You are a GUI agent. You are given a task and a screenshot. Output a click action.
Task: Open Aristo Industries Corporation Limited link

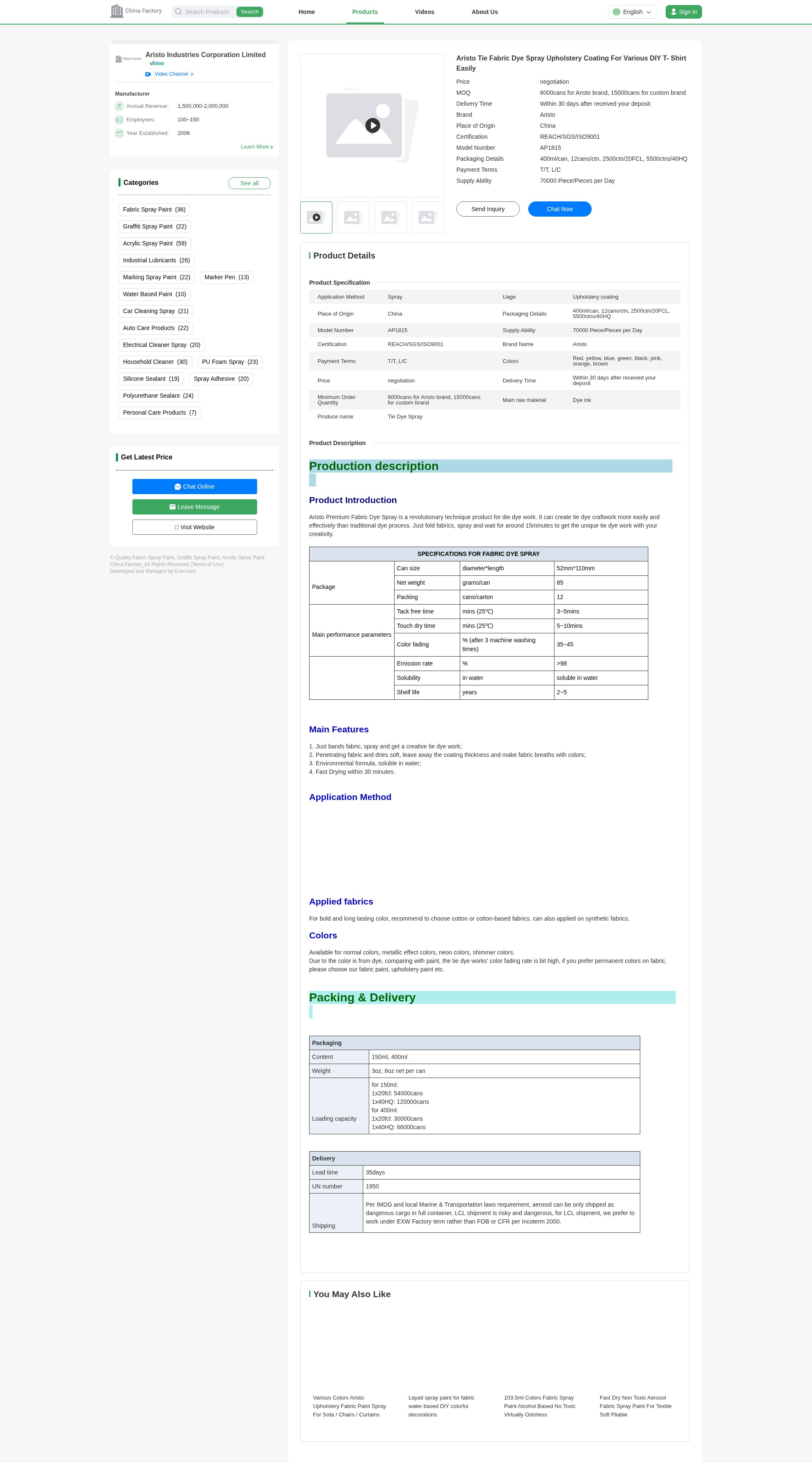tap(206, 55)
